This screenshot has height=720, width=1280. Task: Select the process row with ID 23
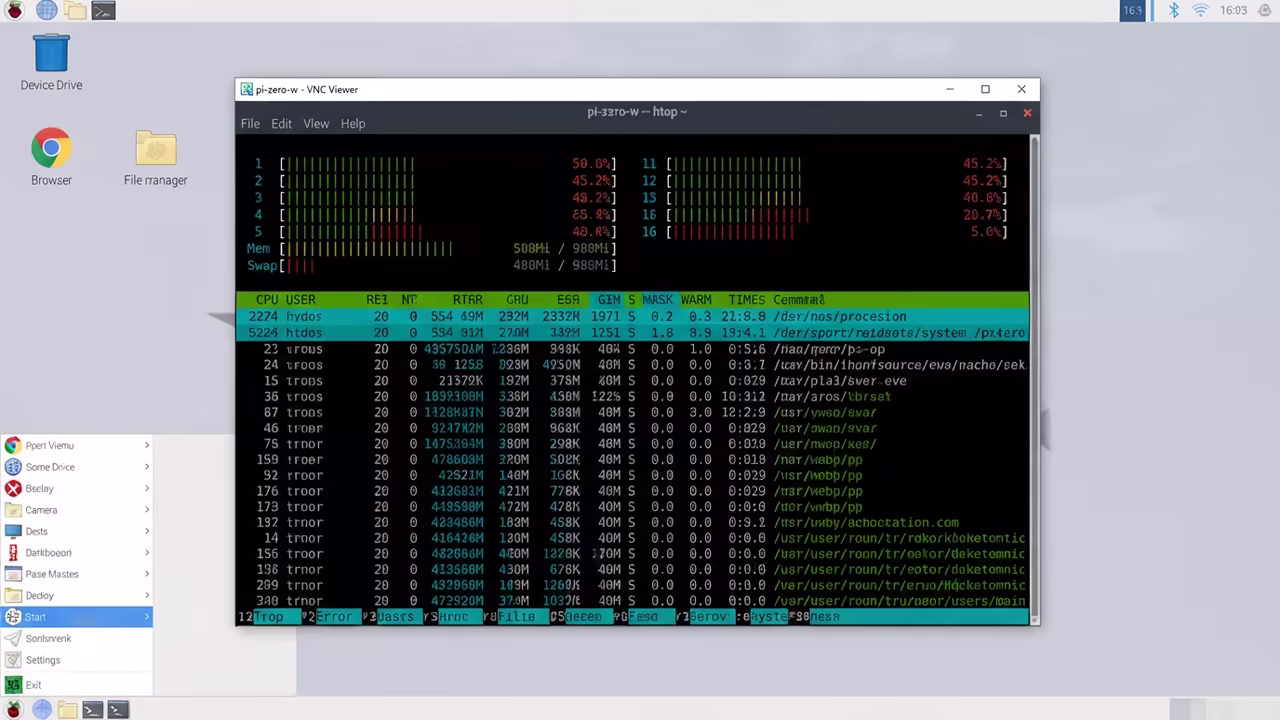click(x=632, y=349)
